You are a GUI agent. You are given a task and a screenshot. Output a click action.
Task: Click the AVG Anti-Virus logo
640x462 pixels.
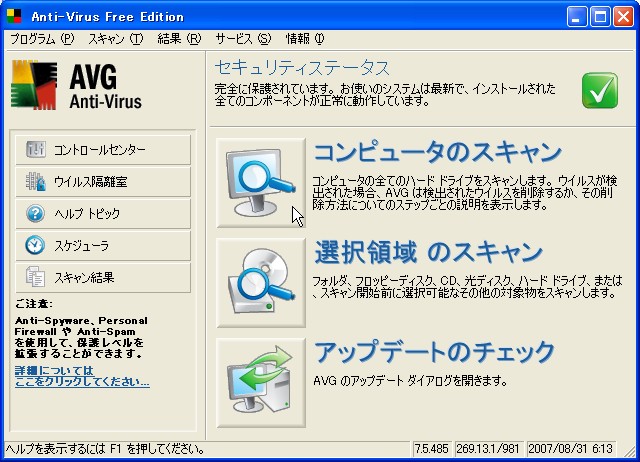click(x=76, y=85)
